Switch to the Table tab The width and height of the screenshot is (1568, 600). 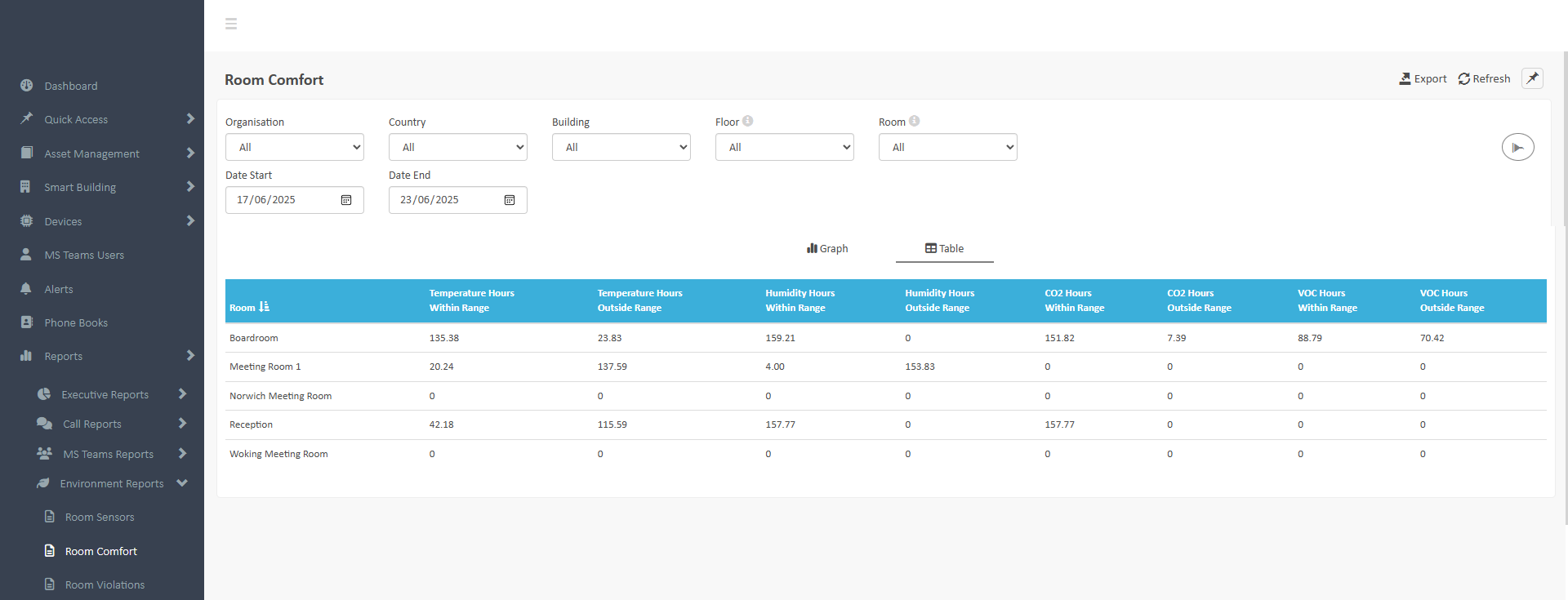click(x=944, y=248)
